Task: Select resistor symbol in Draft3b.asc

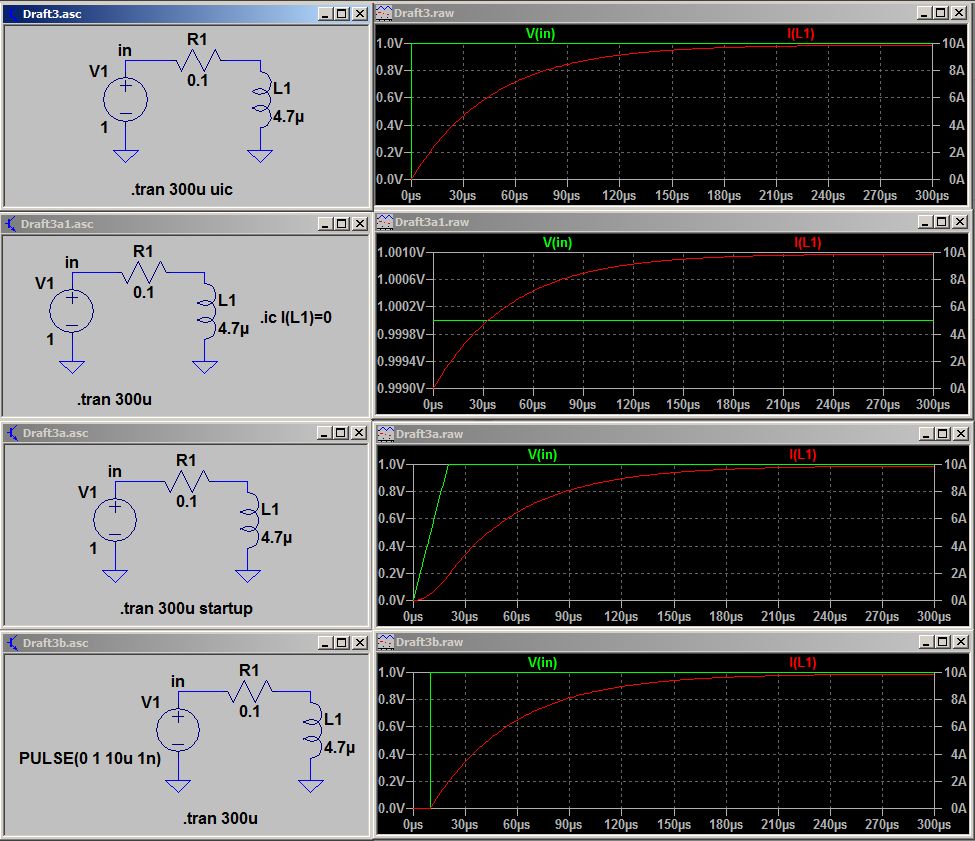Action: tap(249, 691)
